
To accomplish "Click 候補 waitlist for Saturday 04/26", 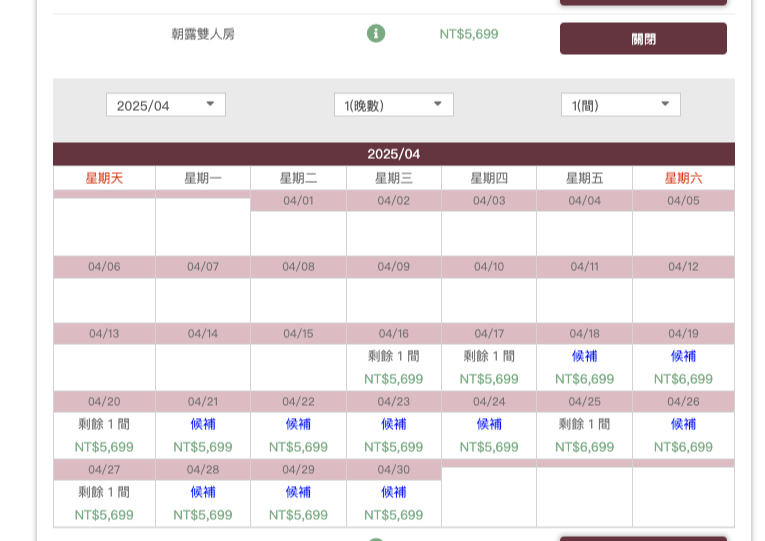I will [683, 424].
